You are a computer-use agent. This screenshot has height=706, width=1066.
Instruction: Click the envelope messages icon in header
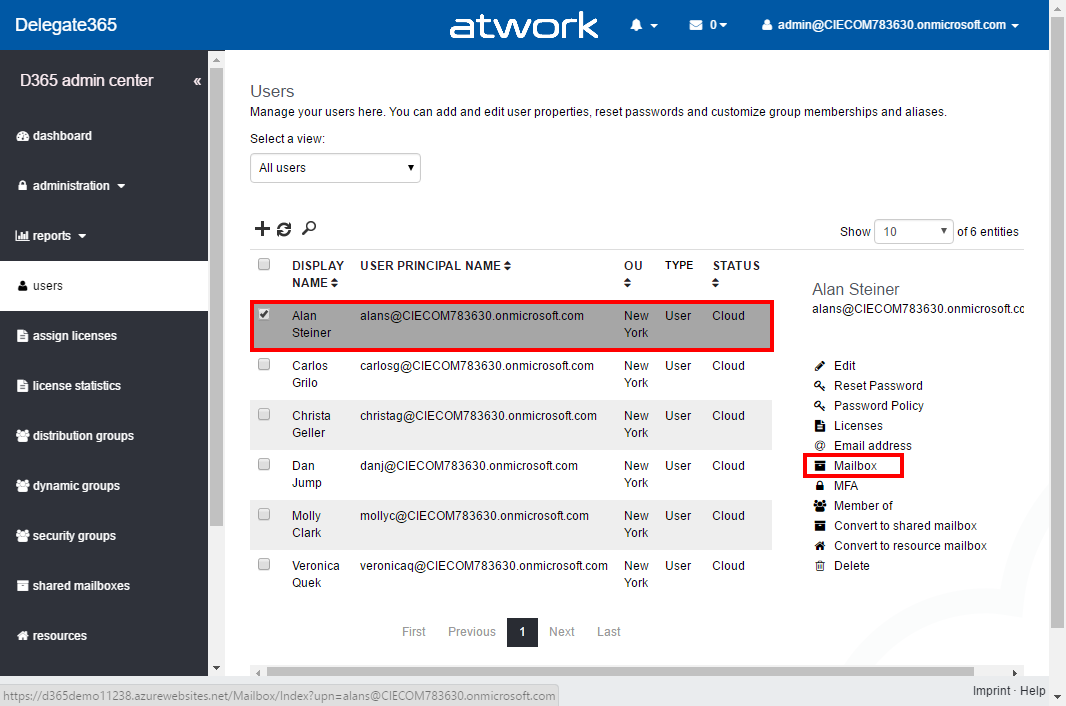696,25
